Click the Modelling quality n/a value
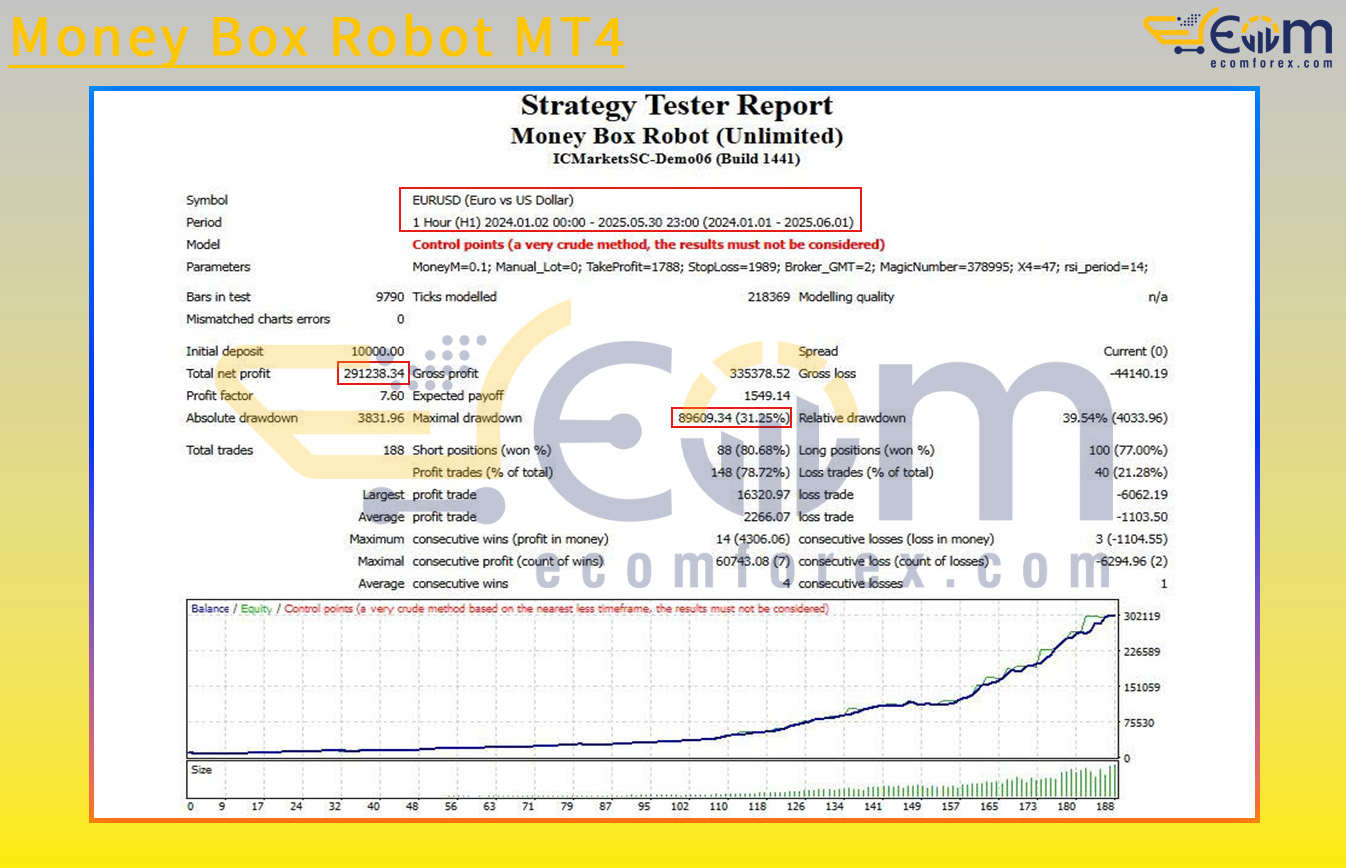The width and height of the screenshot is (1346, 868). coord(1158,297)
